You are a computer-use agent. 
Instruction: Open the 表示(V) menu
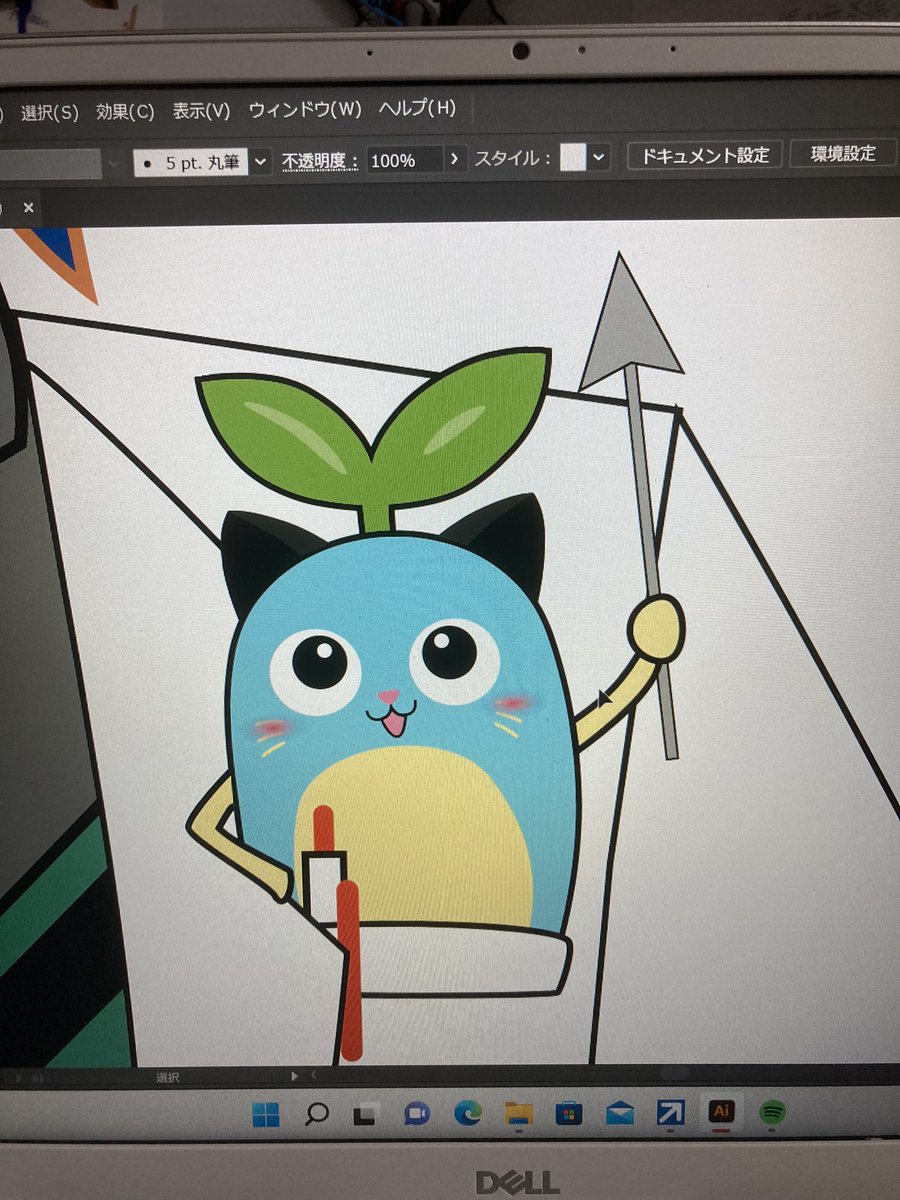click(201, 111)
